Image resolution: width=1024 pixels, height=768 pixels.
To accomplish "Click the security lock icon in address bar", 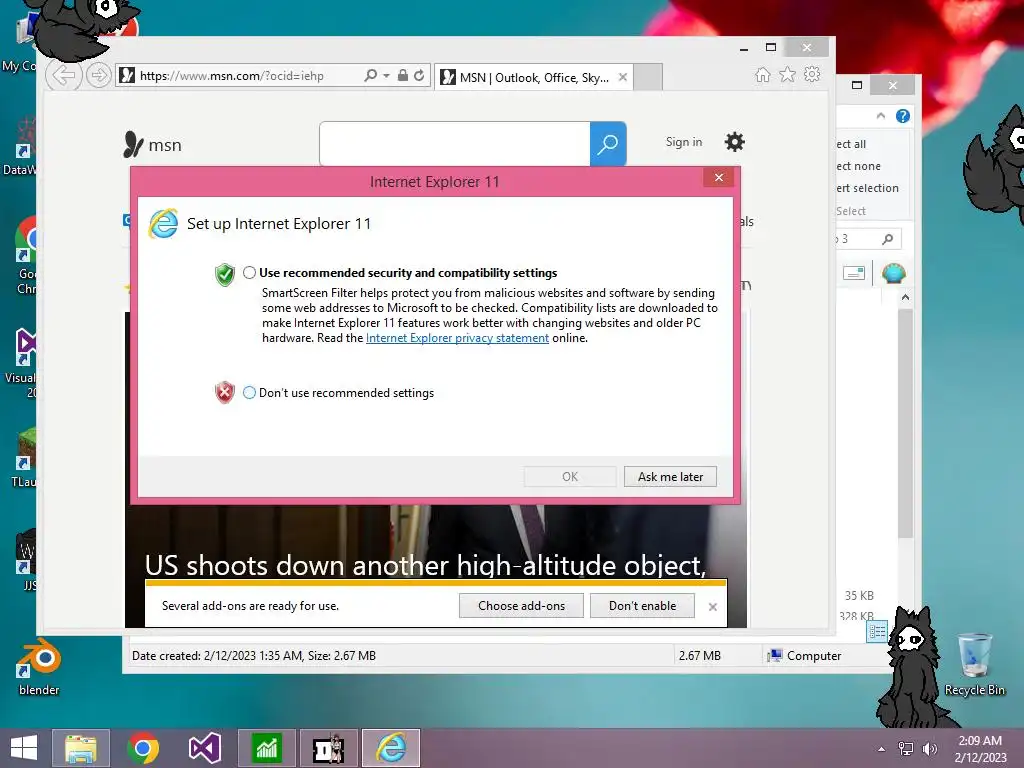I will tap(403, 76).
